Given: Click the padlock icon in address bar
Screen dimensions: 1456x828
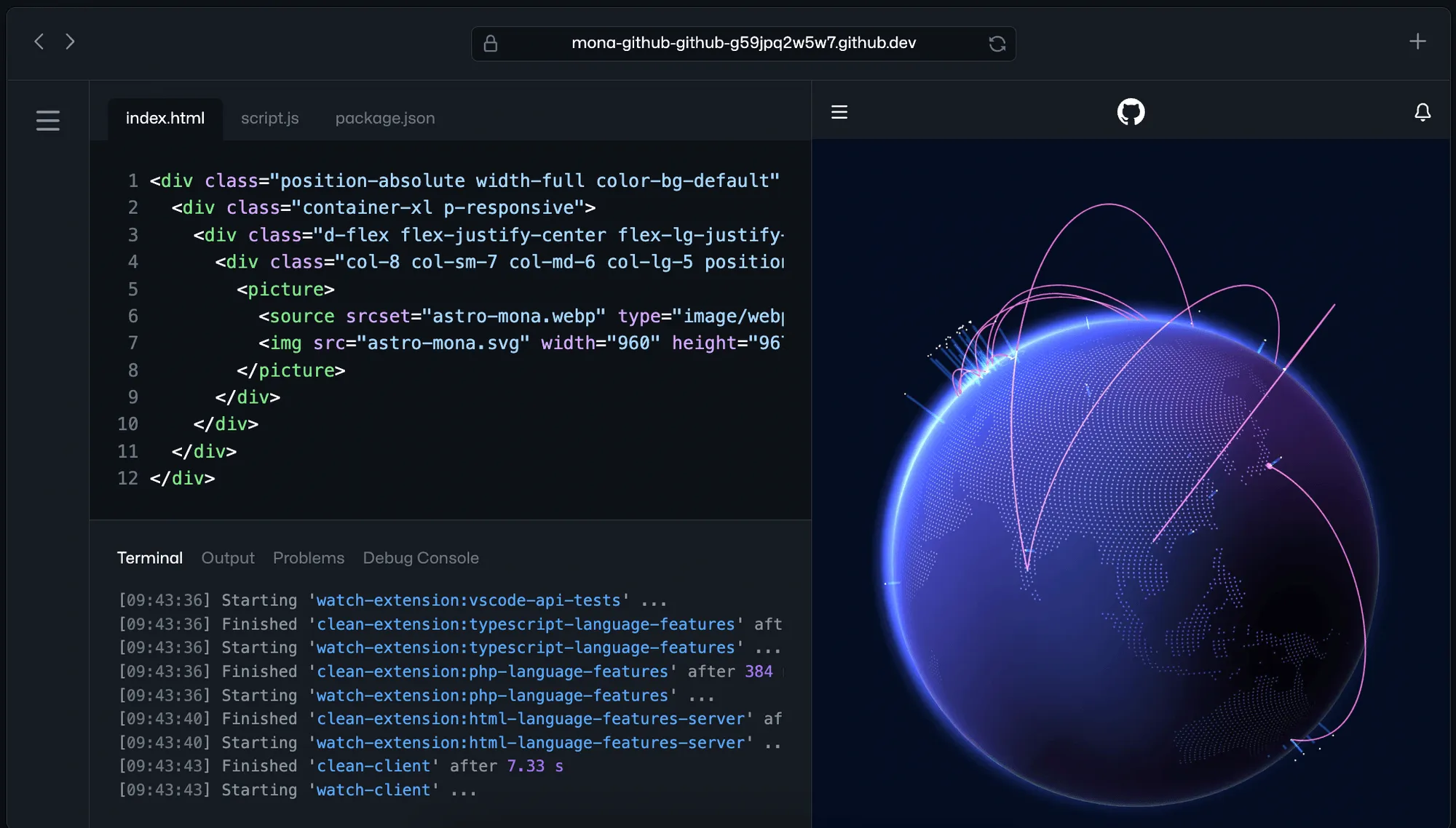Looking at the screenshot, I should 491,44.
